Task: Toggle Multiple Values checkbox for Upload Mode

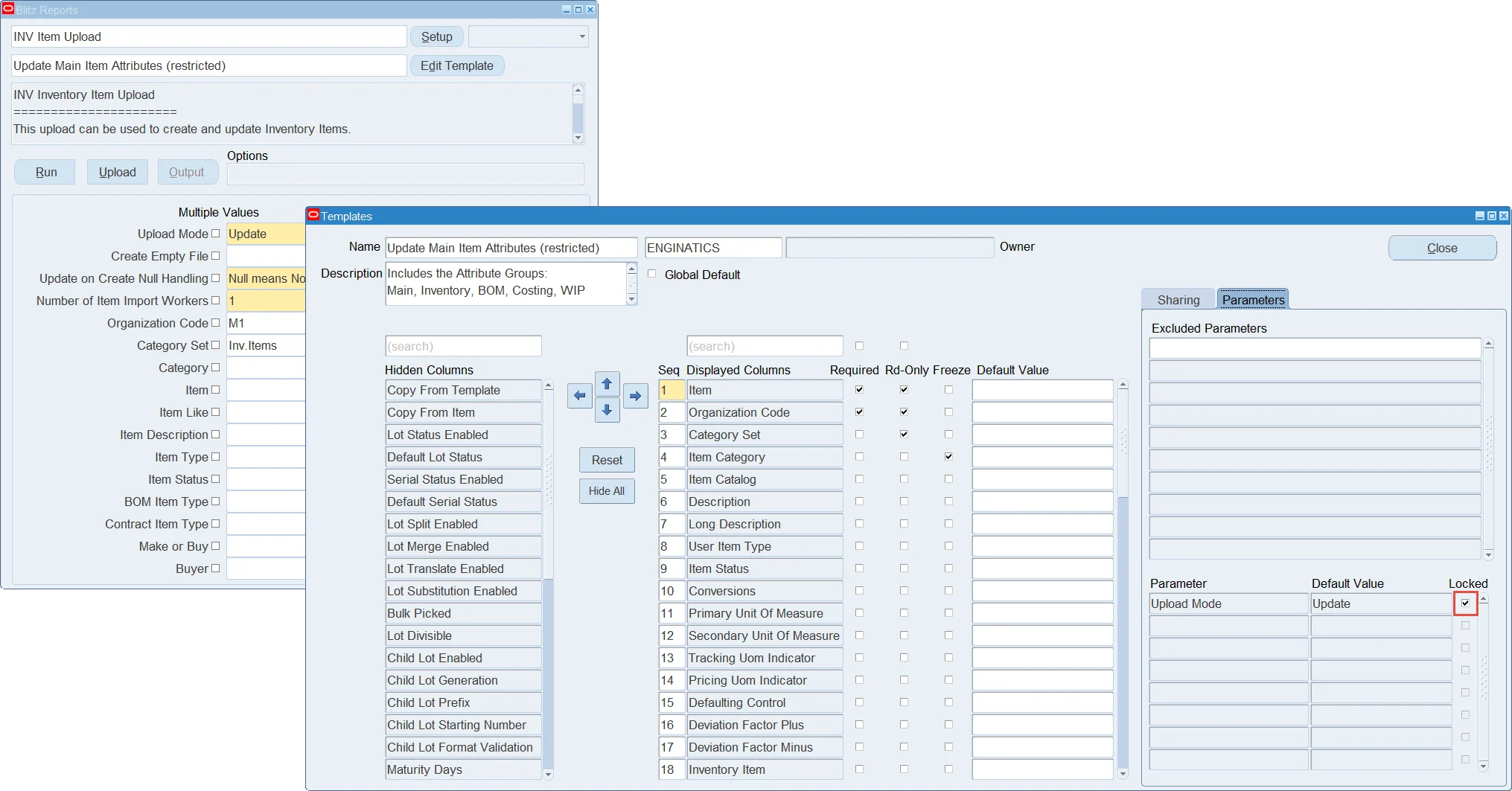Action: (216, 234)
